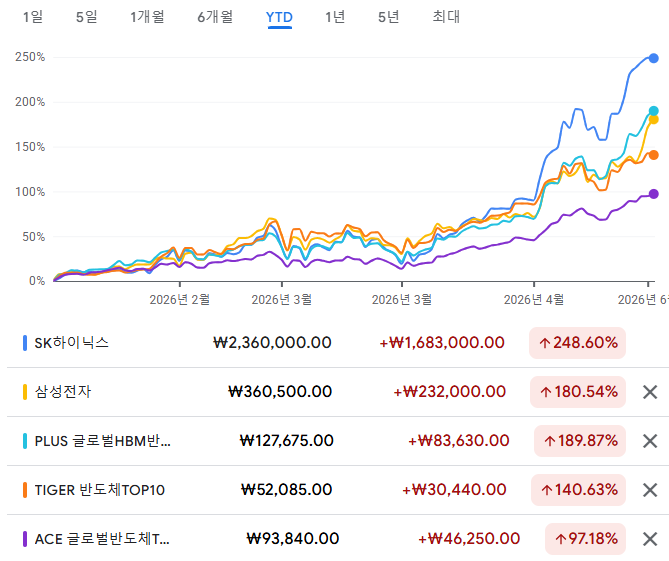The height and width of the screenshot is (561, 669).
Task: Click the 140.63% gain badge
Action: pos(578,490)
